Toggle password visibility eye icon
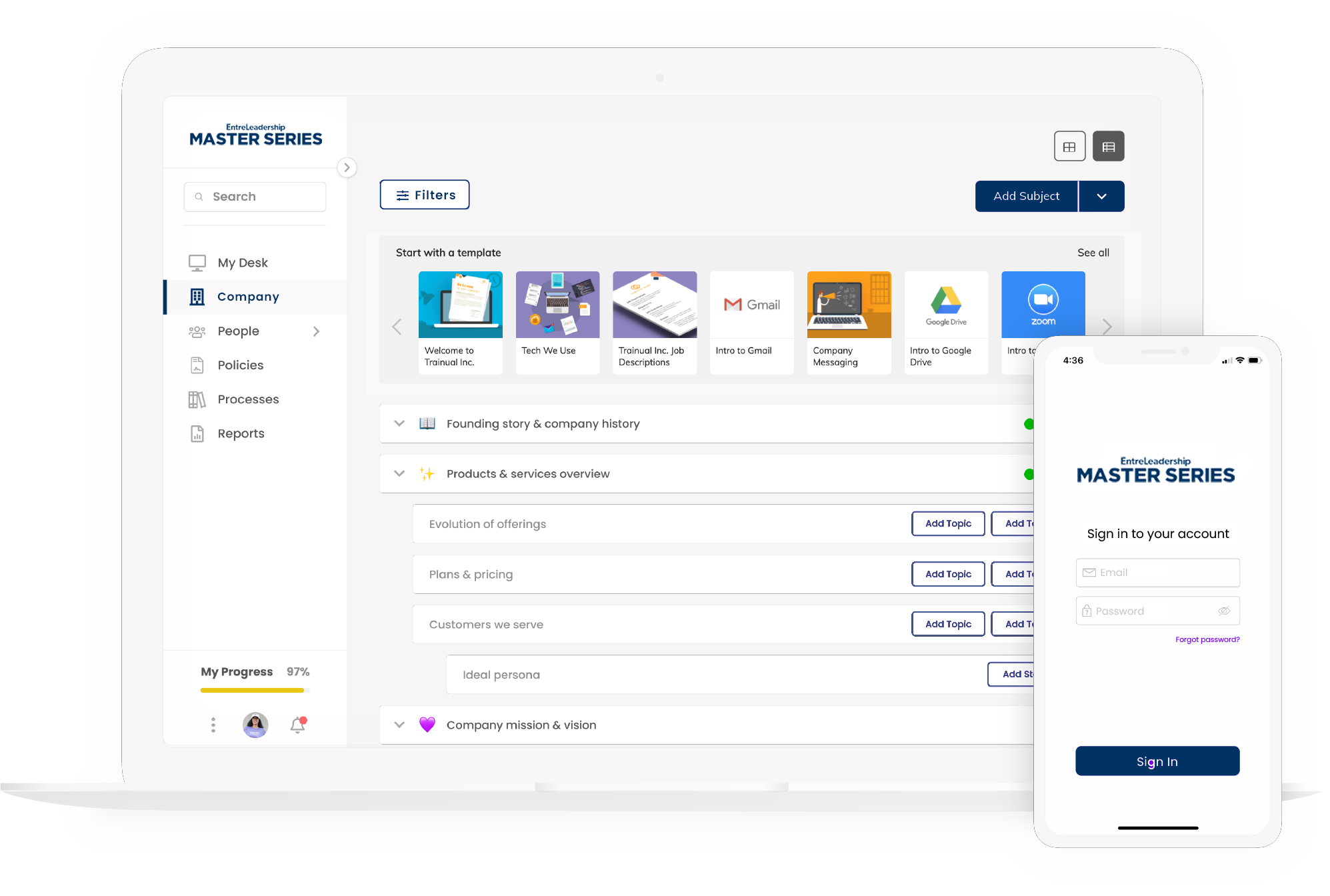1330x896 pixels. (1224, 611)
